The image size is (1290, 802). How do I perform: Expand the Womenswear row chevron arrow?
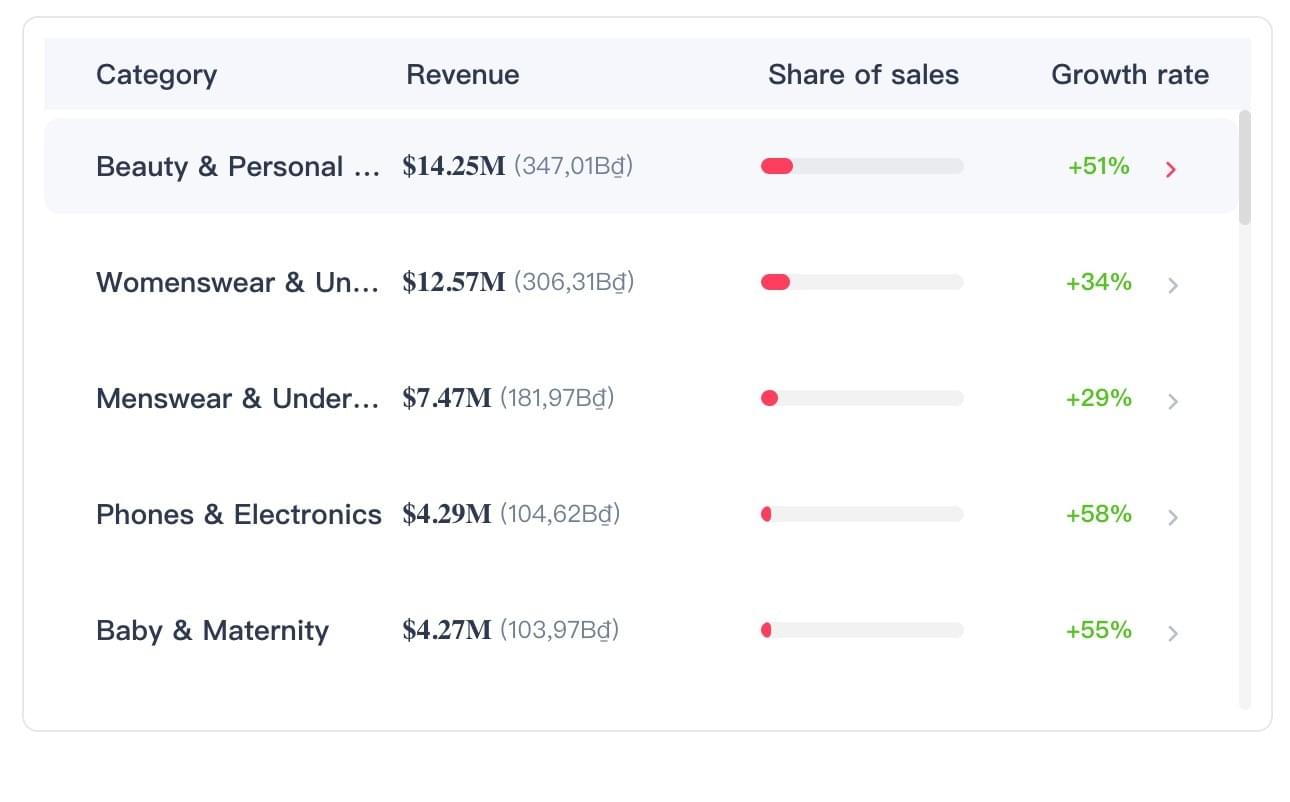[1173, 285]
